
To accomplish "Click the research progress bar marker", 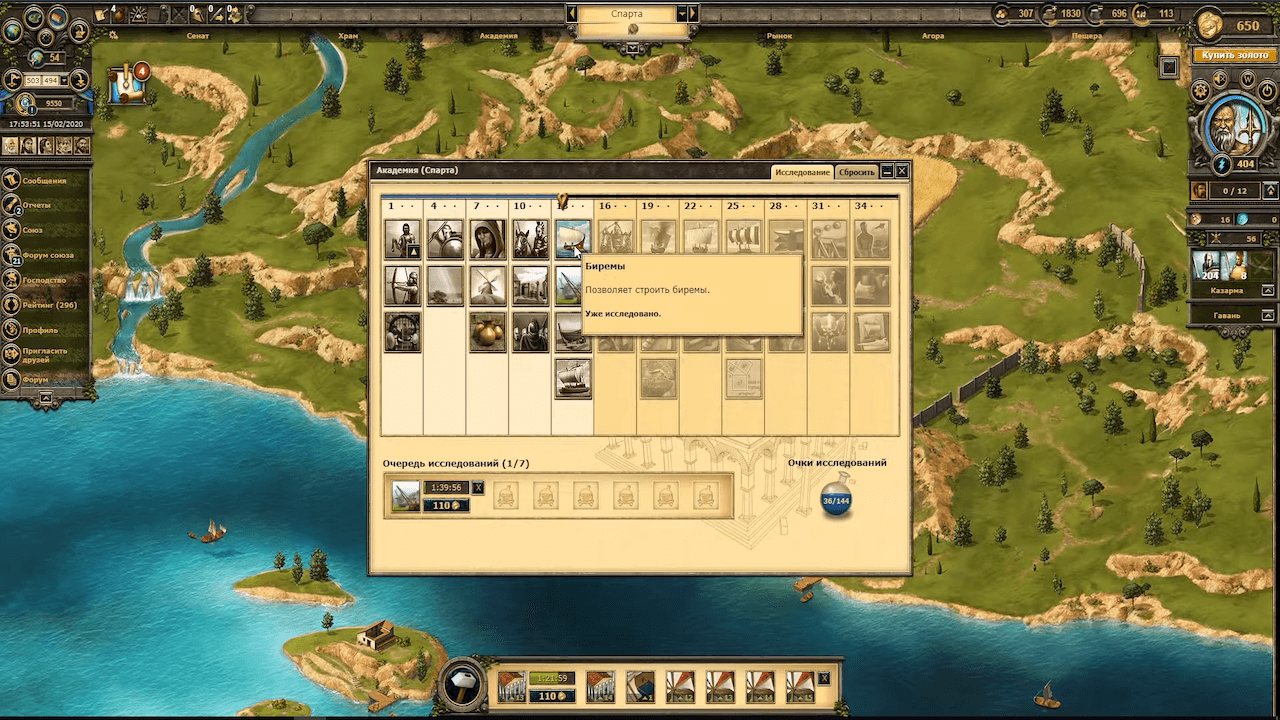I will tap(563, 200).
